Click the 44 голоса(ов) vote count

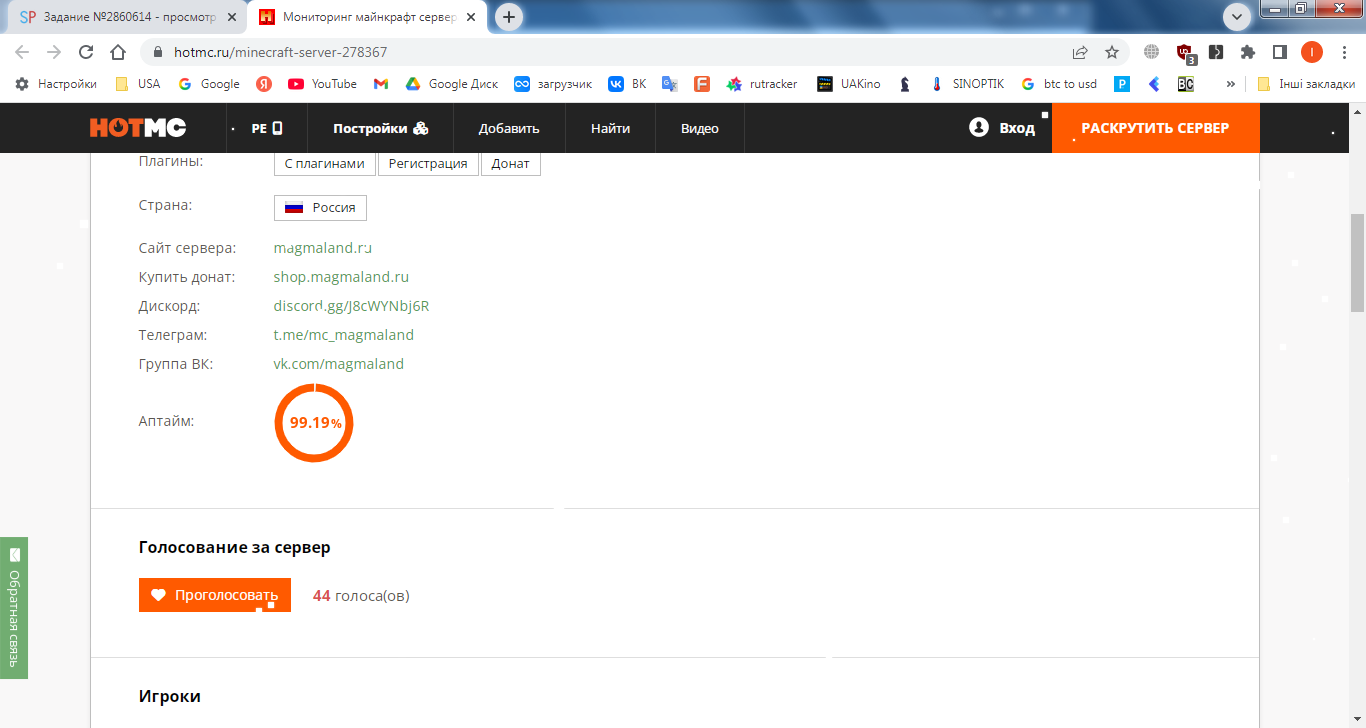361,596
